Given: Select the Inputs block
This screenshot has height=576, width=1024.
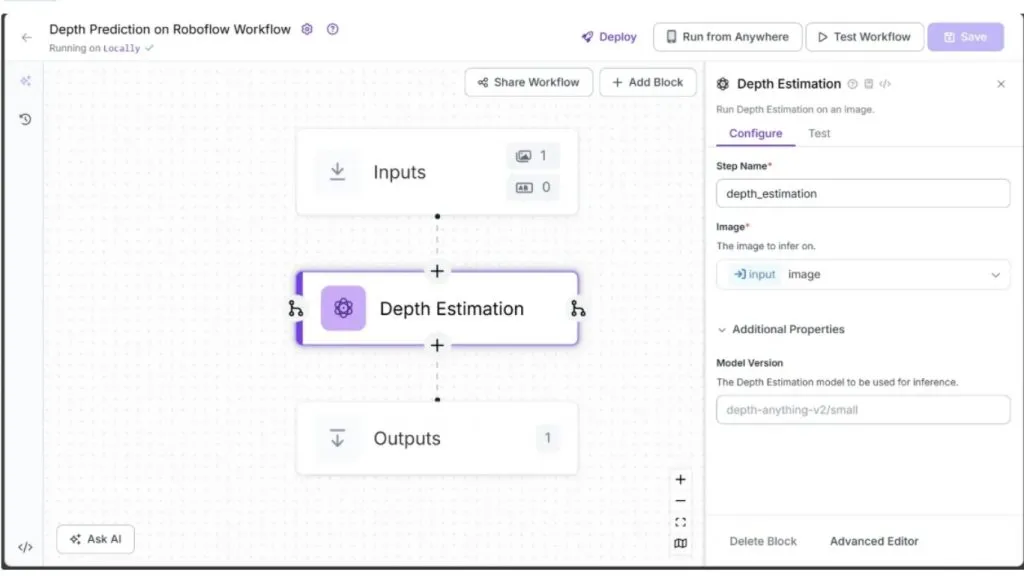Looking at the screenshot, I should tap(437, 172).
